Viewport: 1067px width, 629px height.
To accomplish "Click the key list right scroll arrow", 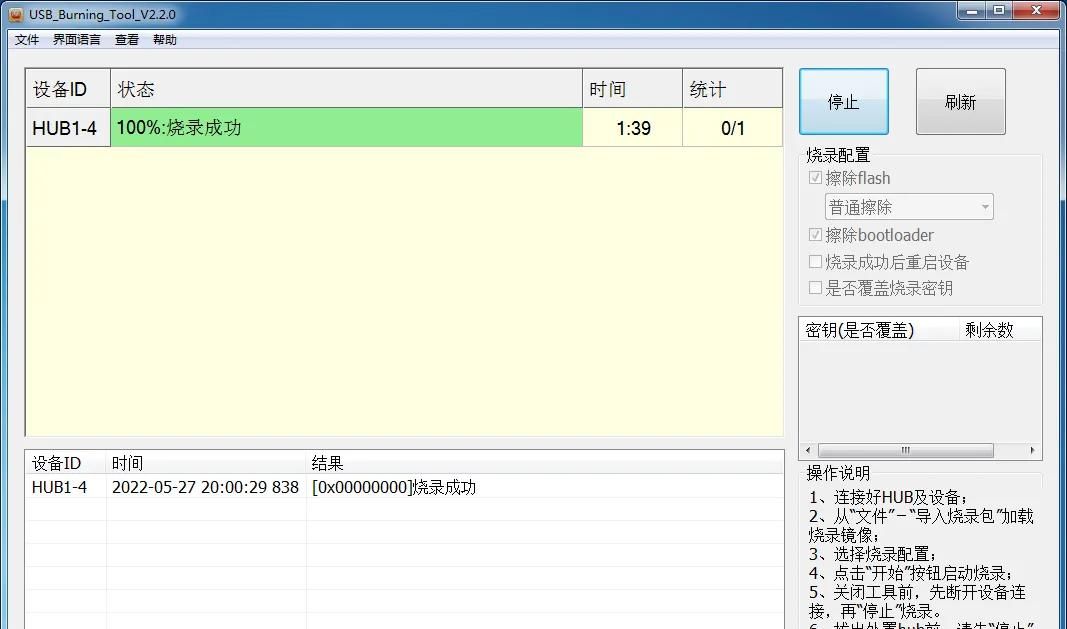I will click(1033, 450).
